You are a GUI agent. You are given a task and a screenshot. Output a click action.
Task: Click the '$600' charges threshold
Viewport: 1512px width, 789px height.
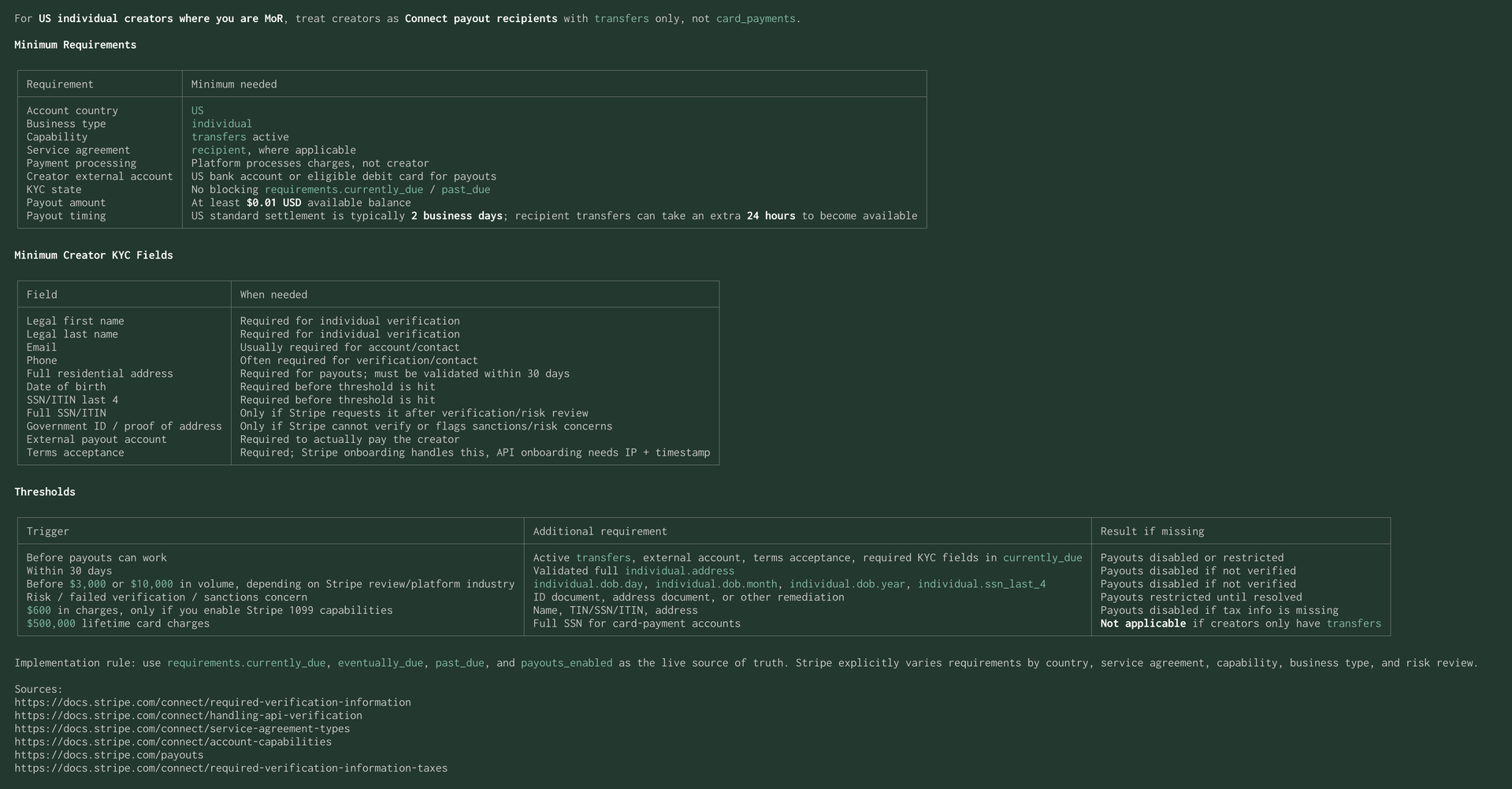(x=39, y=610)
